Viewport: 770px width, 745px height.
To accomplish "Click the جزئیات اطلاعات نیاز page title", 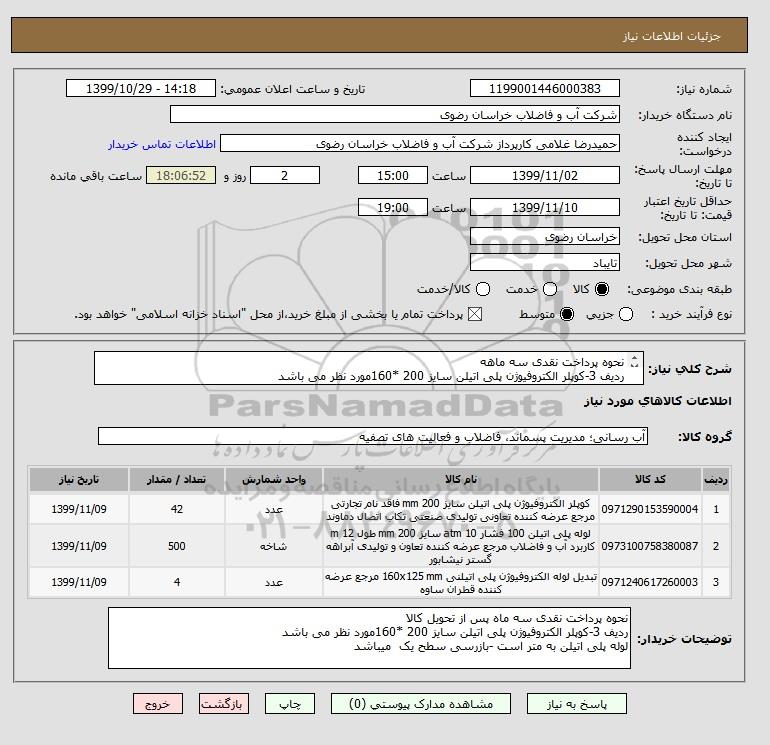I will coord(671,36).
